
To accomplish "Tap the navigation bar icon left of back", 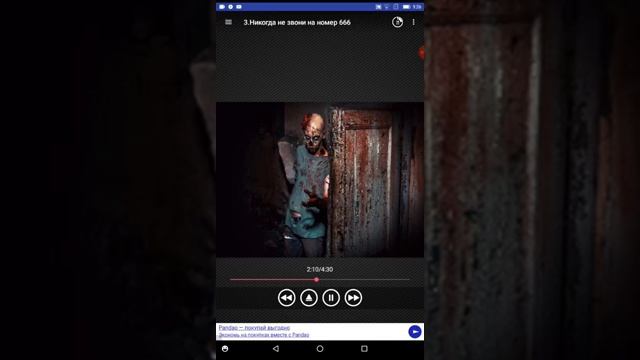I will pyautogui.click(x=225, y=349).
